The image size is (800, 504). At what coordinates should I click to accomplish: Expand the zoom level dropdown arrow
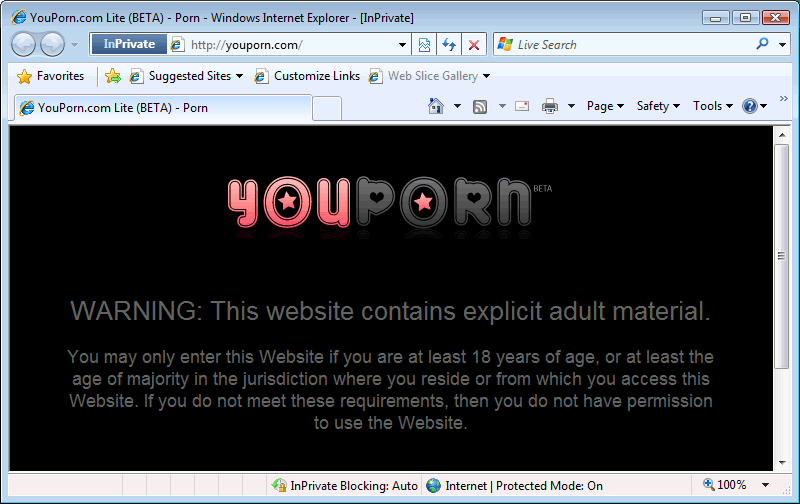click(x=765, y=485)
